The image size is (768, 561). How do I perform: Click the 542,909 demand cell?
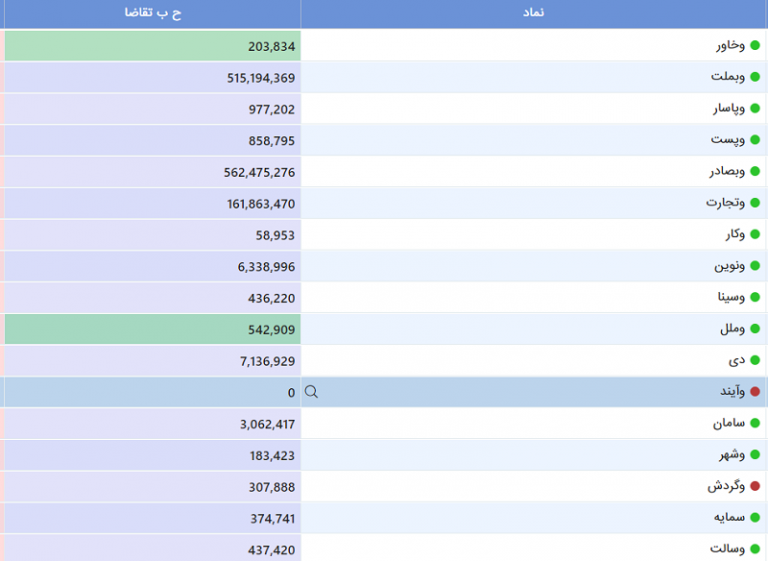point(152,329)
